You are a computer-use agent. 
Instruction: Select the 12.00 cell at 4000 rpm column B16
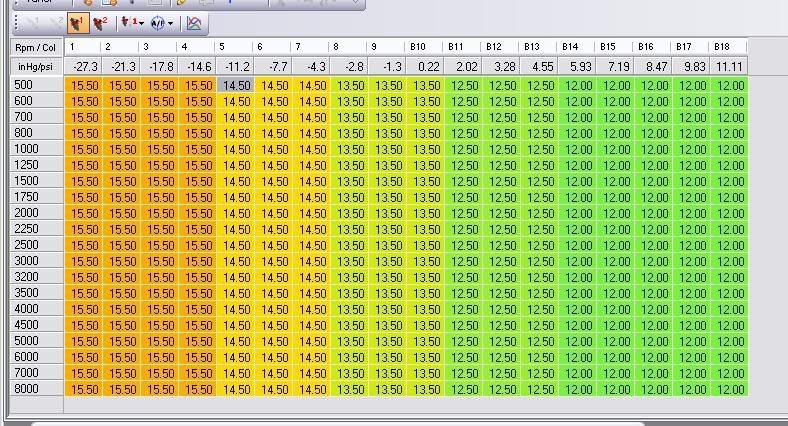pos(654,309)
